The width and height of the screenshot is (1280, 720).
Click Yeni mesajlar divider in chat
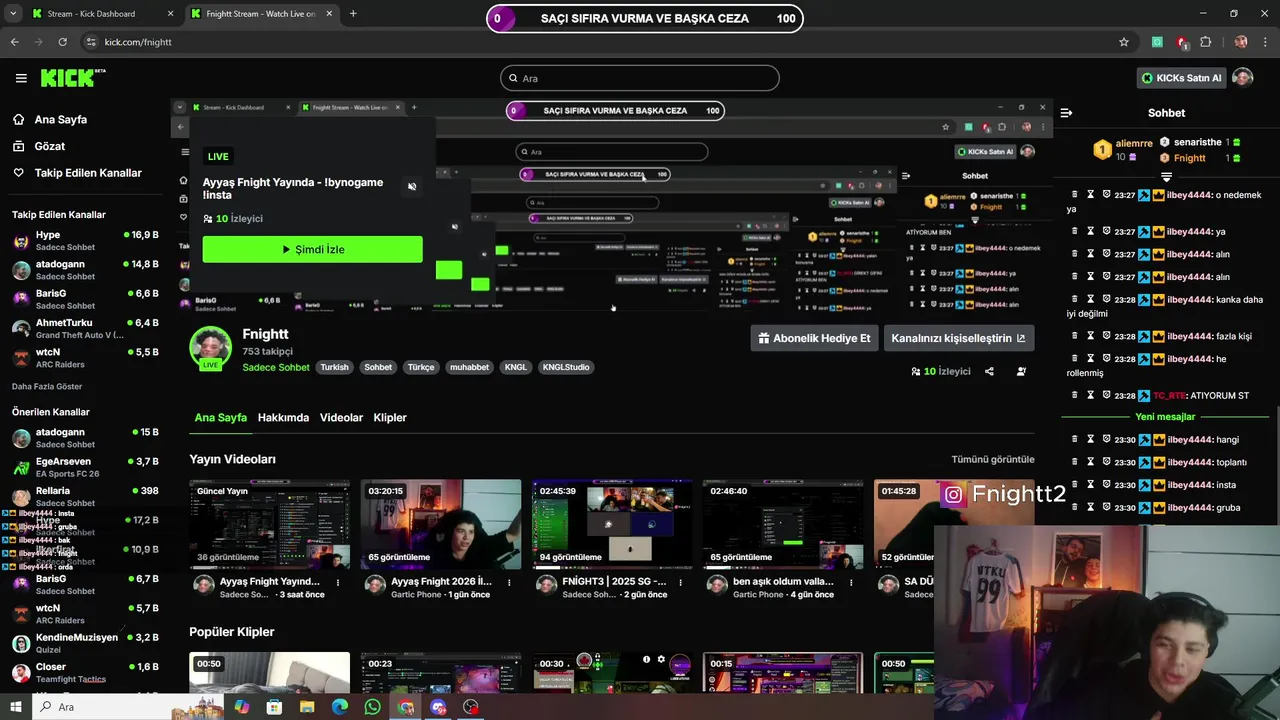point(1165,416)
